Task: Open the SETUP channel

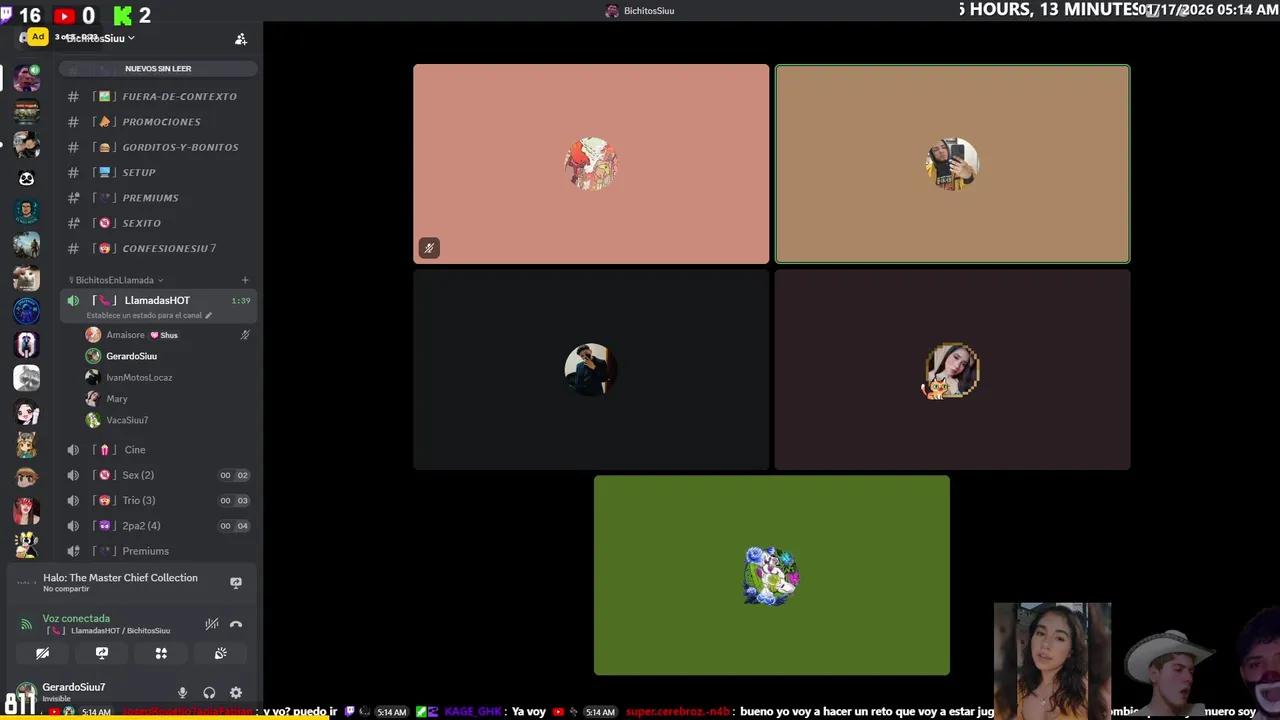Action: click(139, 172)
